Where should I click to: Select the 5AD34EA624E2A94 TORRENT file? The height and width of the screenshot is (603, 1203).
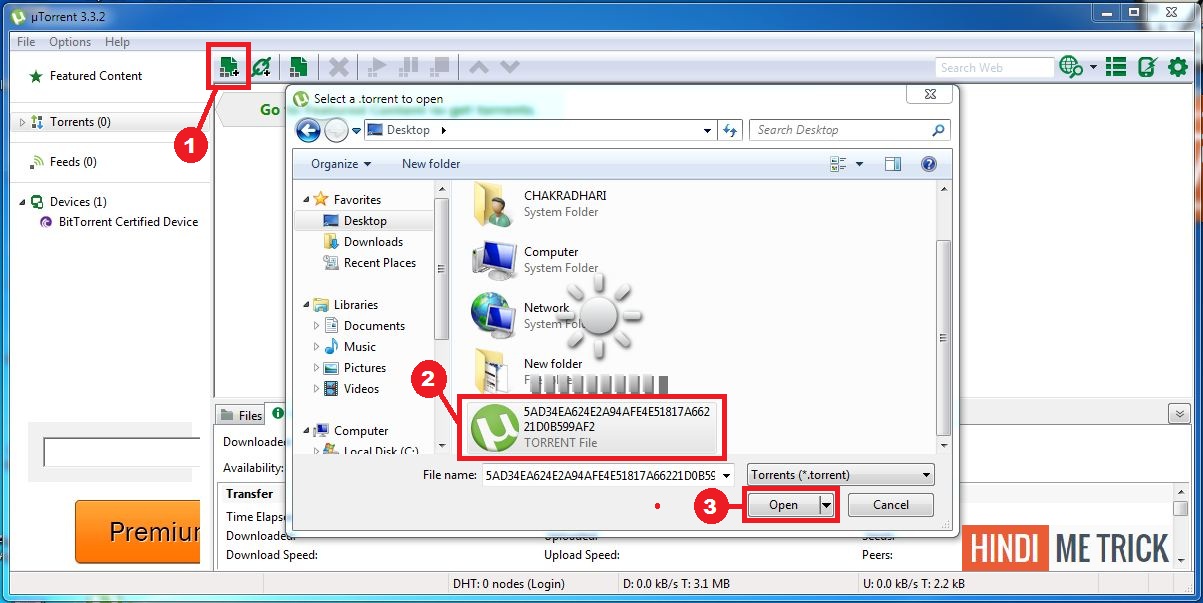tap(593, 427)
